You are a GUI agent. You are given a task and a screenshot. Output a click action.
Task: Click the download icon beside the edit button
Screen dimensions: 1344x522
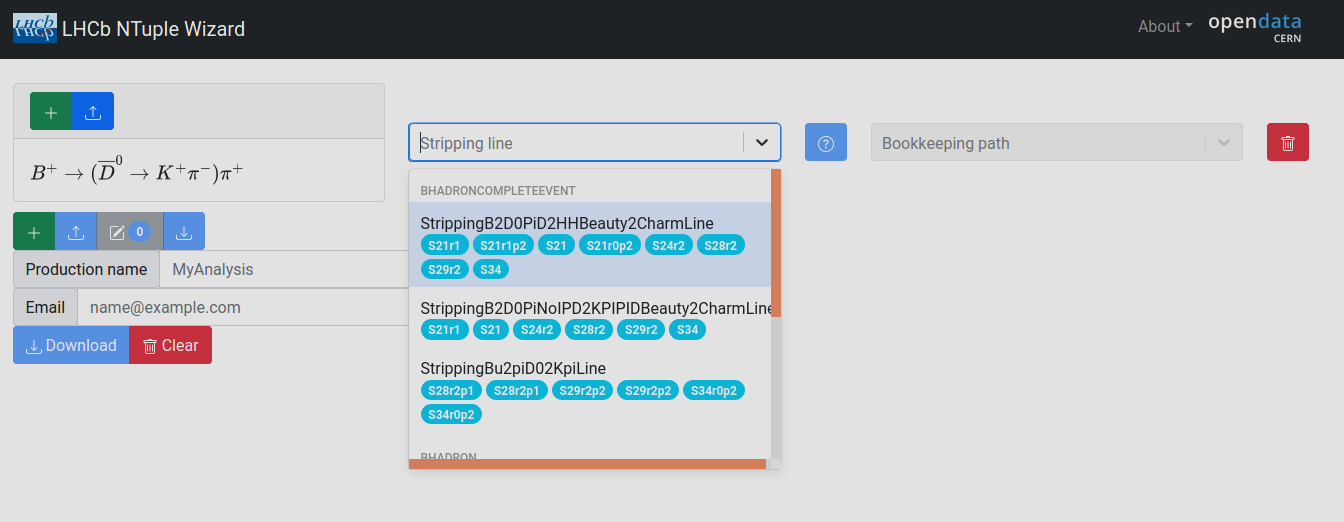(x=184, y=232)
